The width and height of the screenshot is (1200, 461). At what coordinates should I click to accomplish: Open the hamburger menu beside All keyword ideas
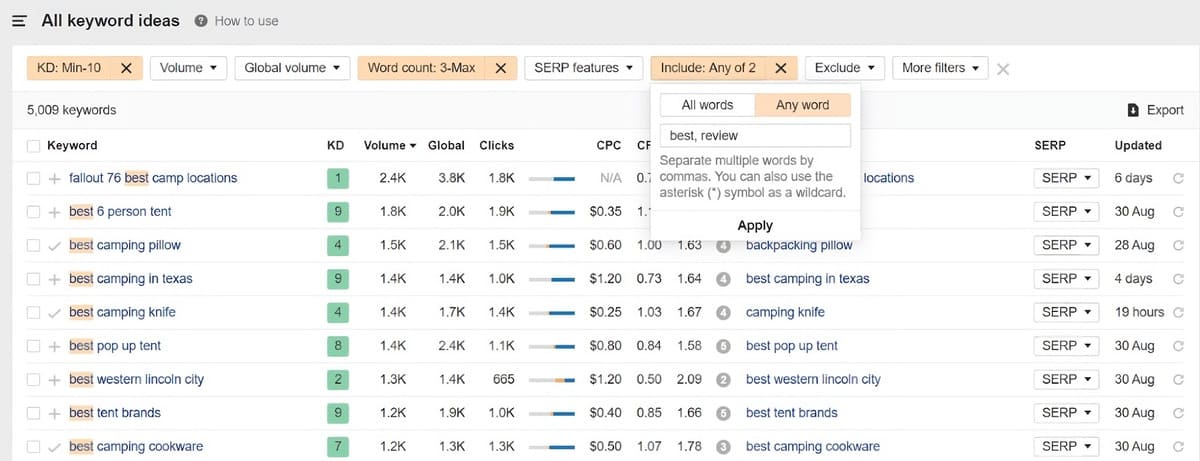pyautogui.click(x=19, y=21)
